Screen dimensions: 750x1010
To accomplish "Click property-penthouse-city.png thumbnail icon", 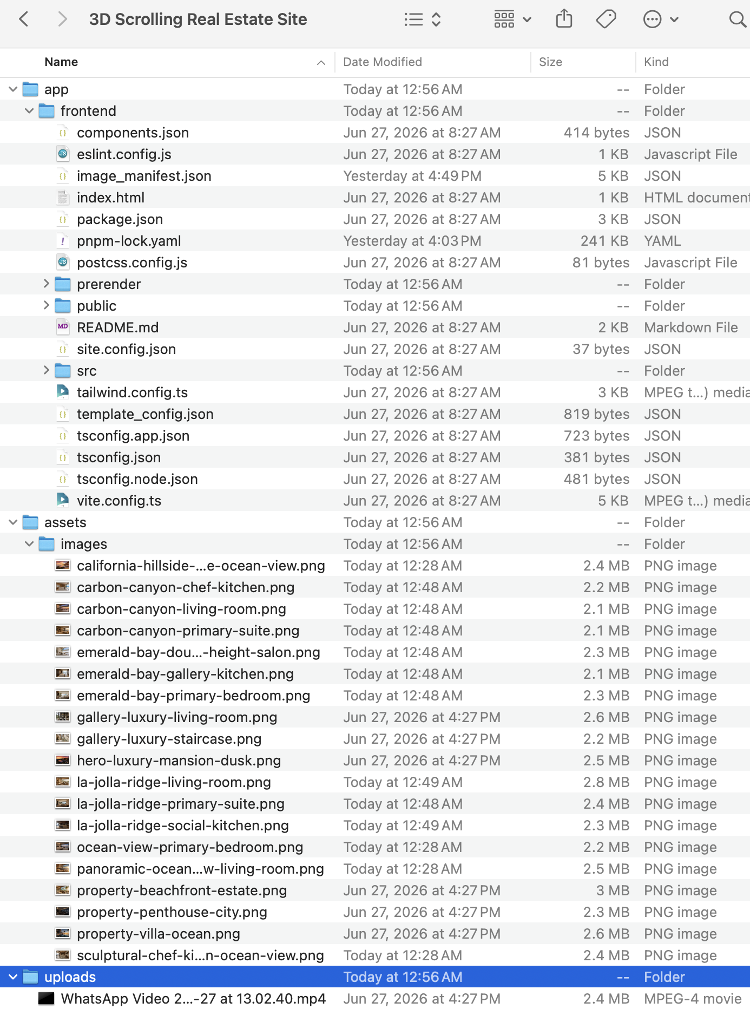I will [62, 912].
